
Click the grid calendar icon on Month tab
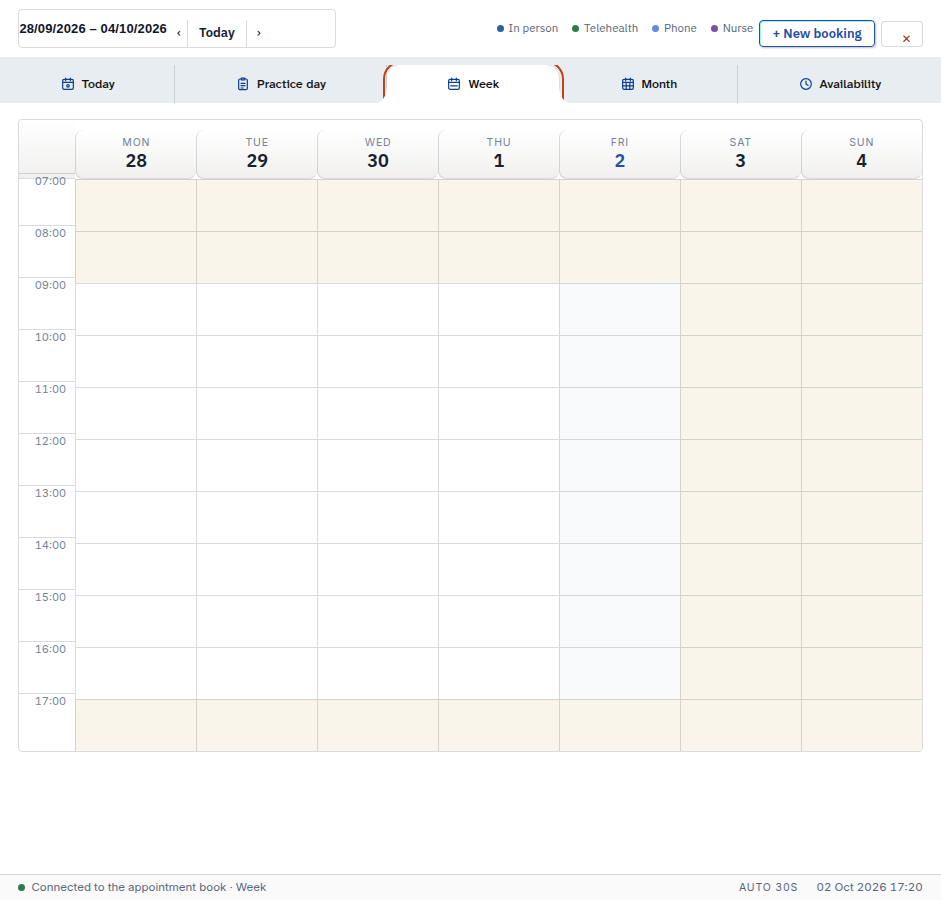click(628, 84)
